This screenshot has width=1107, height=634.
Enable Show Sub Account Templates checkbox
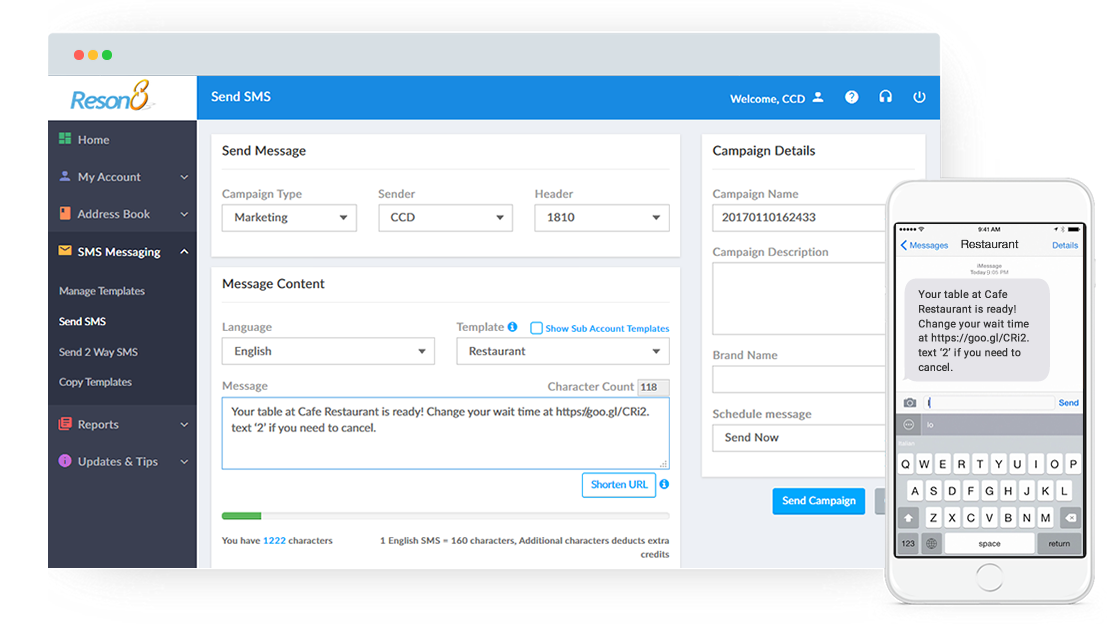click(x=537, y=328)
